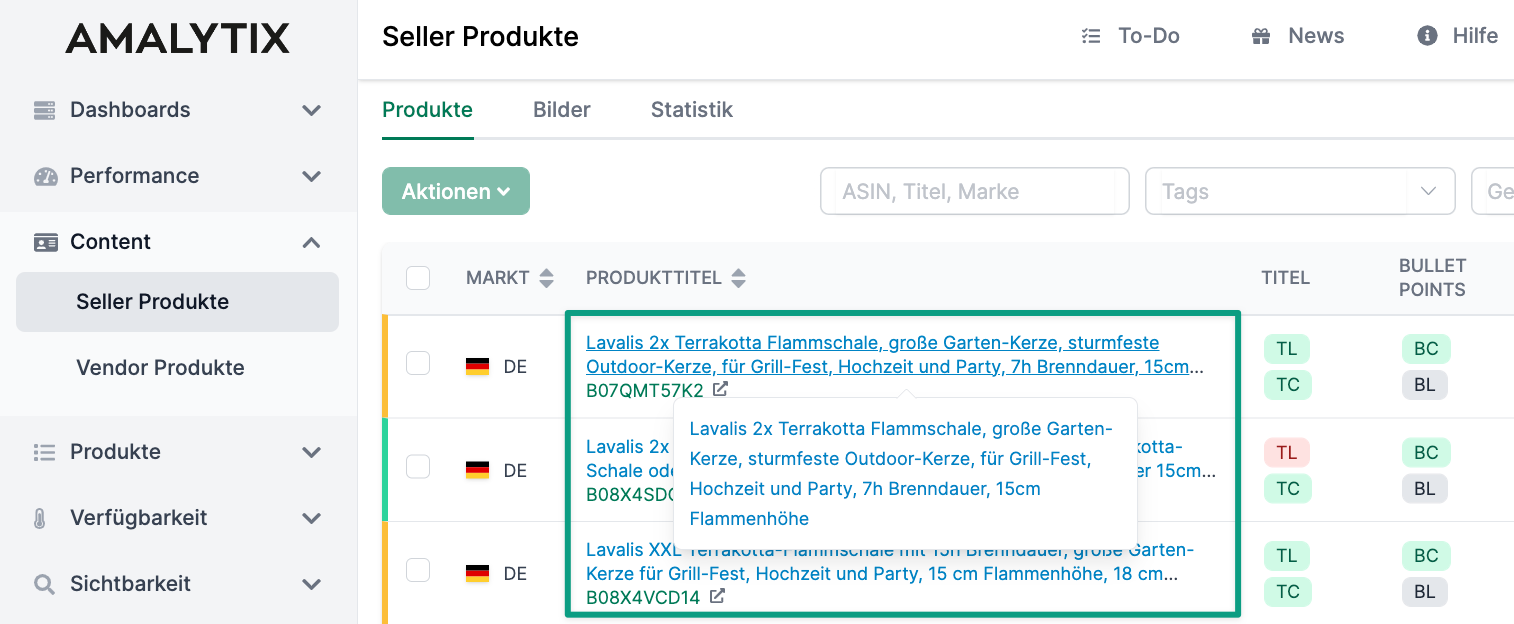This screenshot has height=624, width=1514.
Task: Click German flag in B08X4VCD14 row
Action: click(x=477, y=574)
